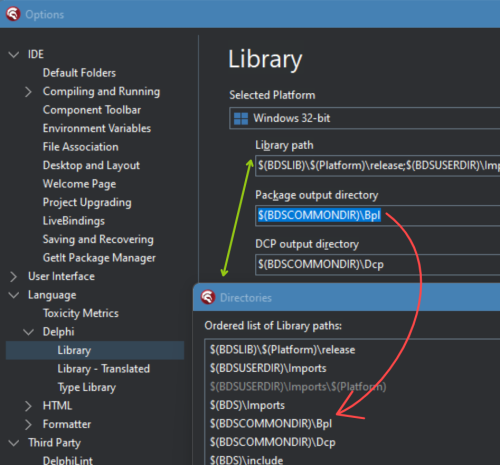This screenshot has height=465, width=500.
Task: Click the Package output directory field
Action: point(378,216)
